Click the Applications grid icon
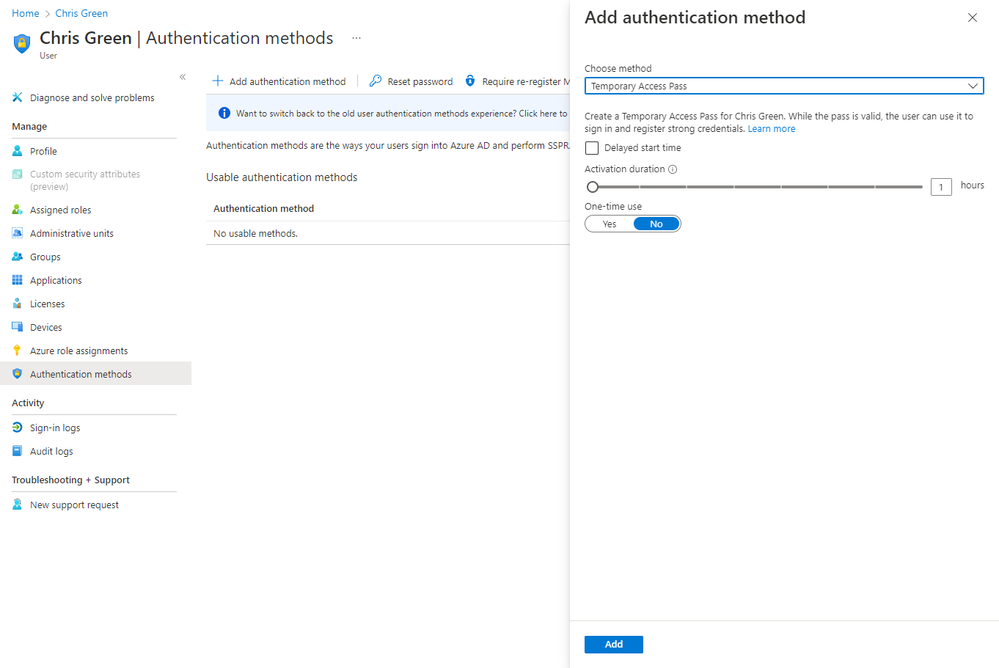Image resolution: width=999 pixels, height=668 pixels. pyautogui.click(x=17, y=280)
